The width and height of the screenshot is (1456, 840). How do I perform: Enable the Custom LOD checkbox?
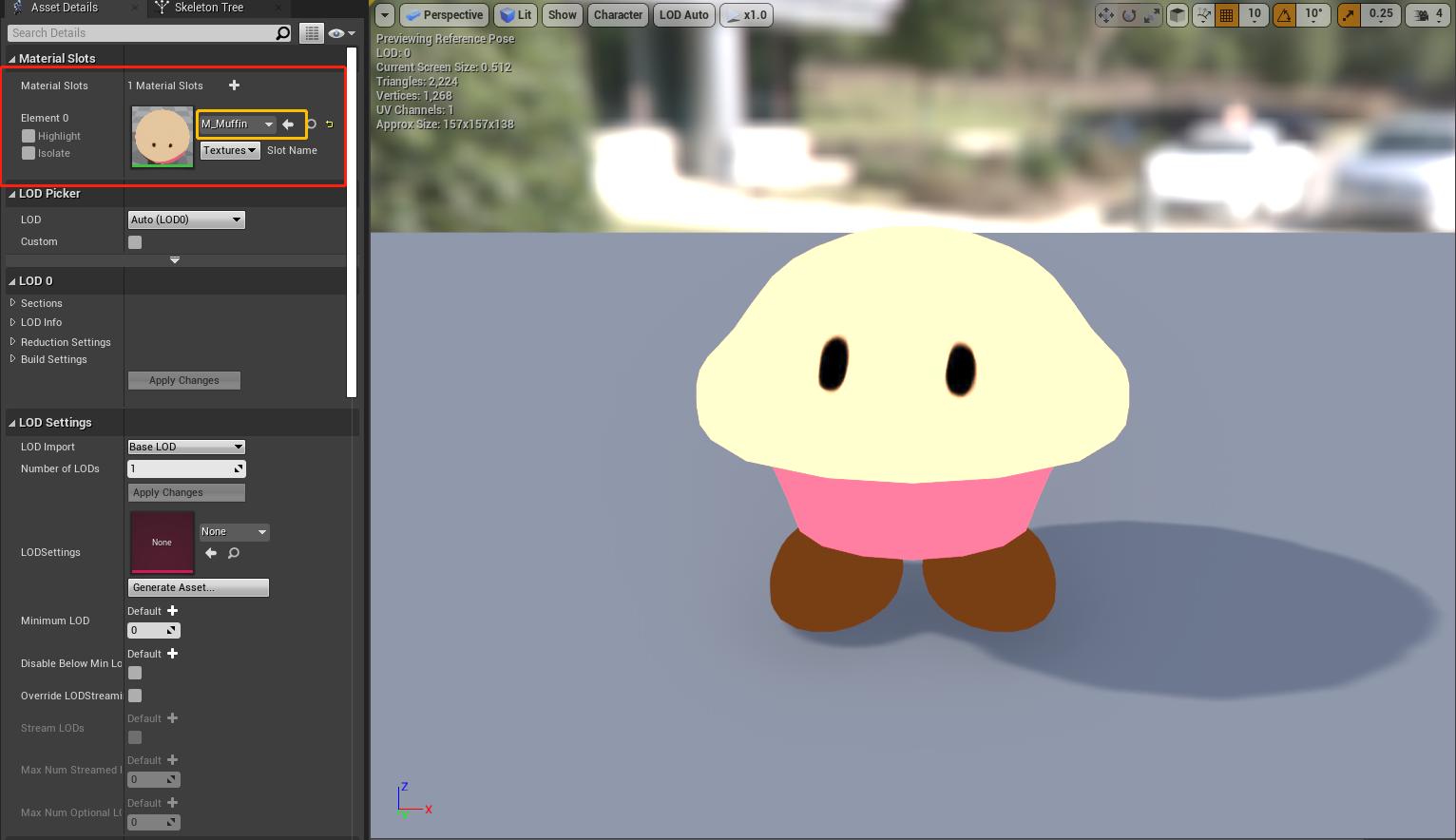(135, 242)
